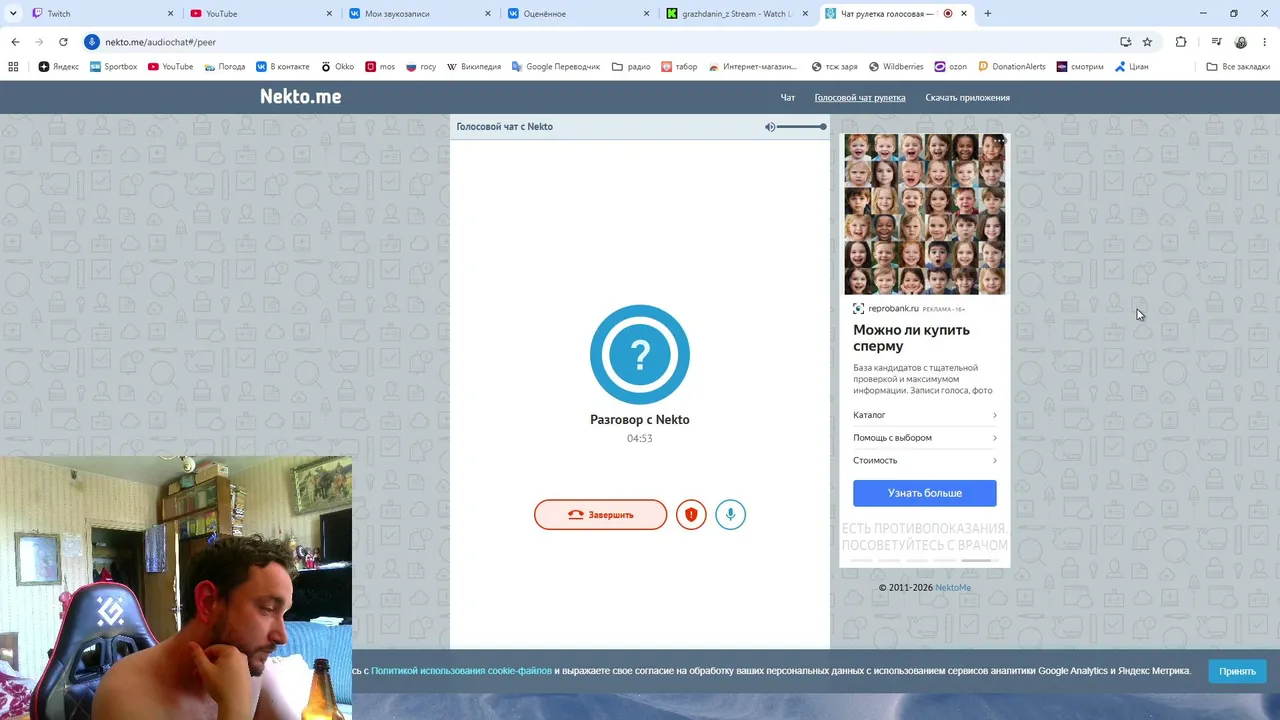Open the DonationAlerts bookmark
This screenshot has height=720, width=1280.
pos(1012,67)
